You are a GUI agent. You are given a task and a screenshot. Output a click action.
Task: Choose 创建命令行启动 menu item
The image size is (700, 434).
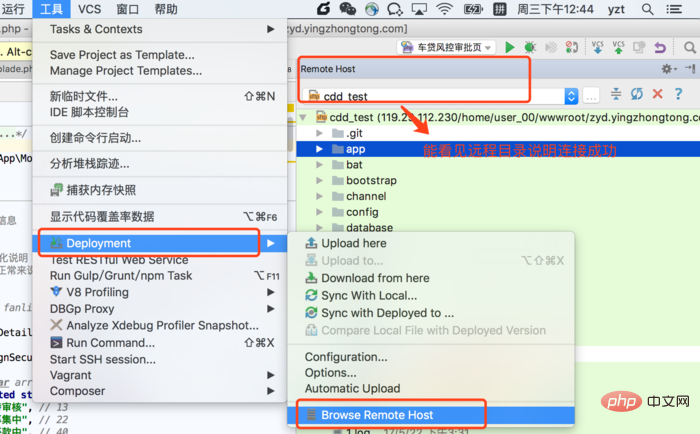point(160,138)
